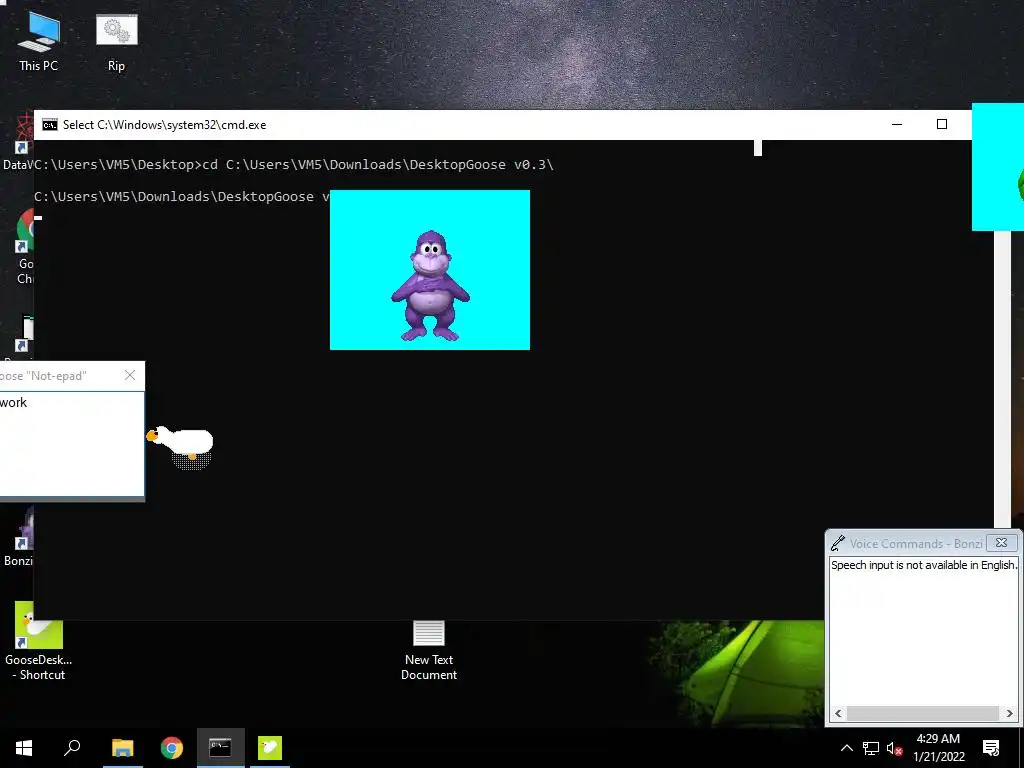Screen dimensions: 1024x768
Task: Select the GooseDesk... Shortcut icon
Action: point(39,641)
